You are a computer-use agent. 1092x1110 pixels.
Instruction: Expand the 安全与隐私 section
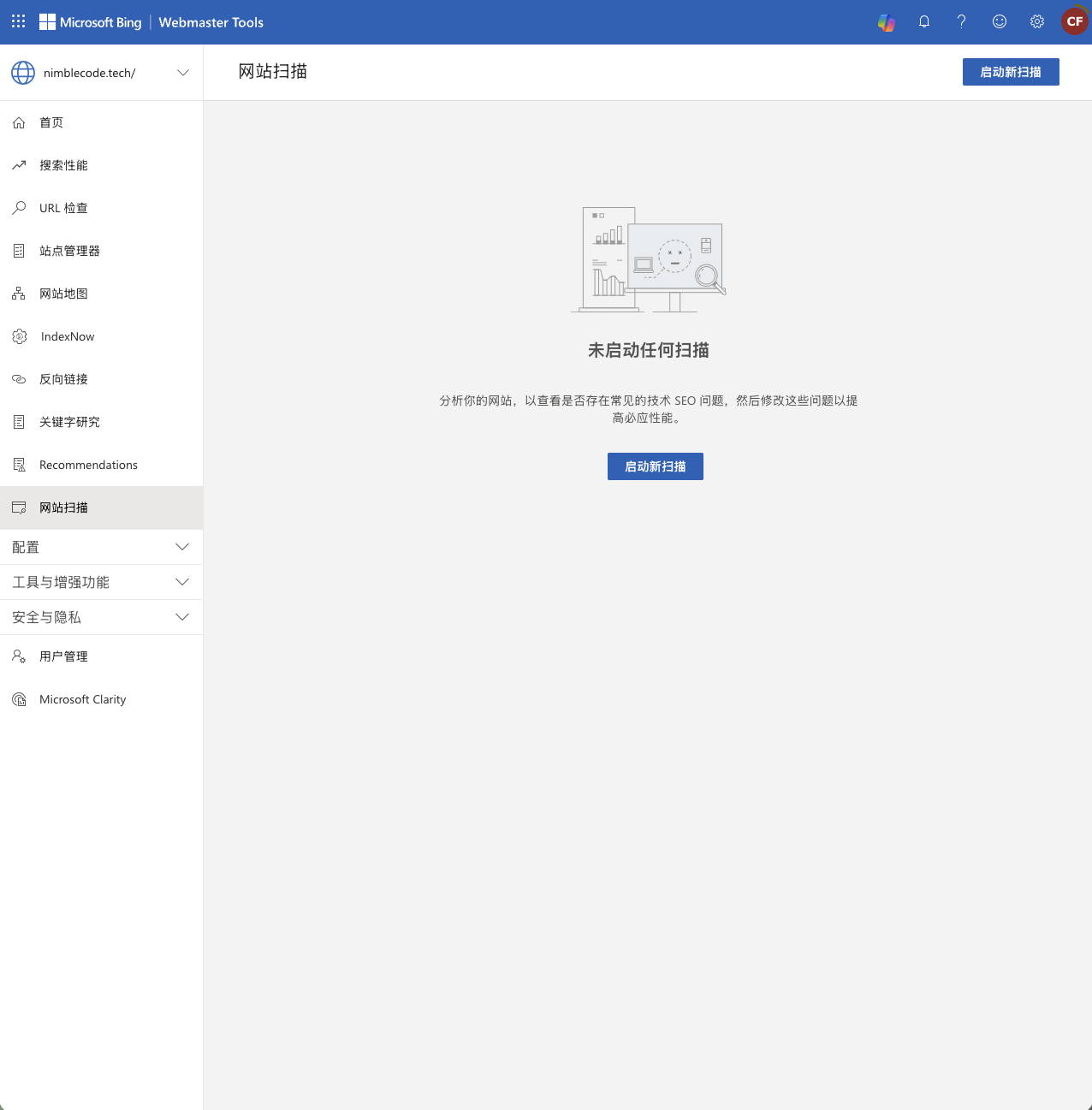tap(182, 617)
